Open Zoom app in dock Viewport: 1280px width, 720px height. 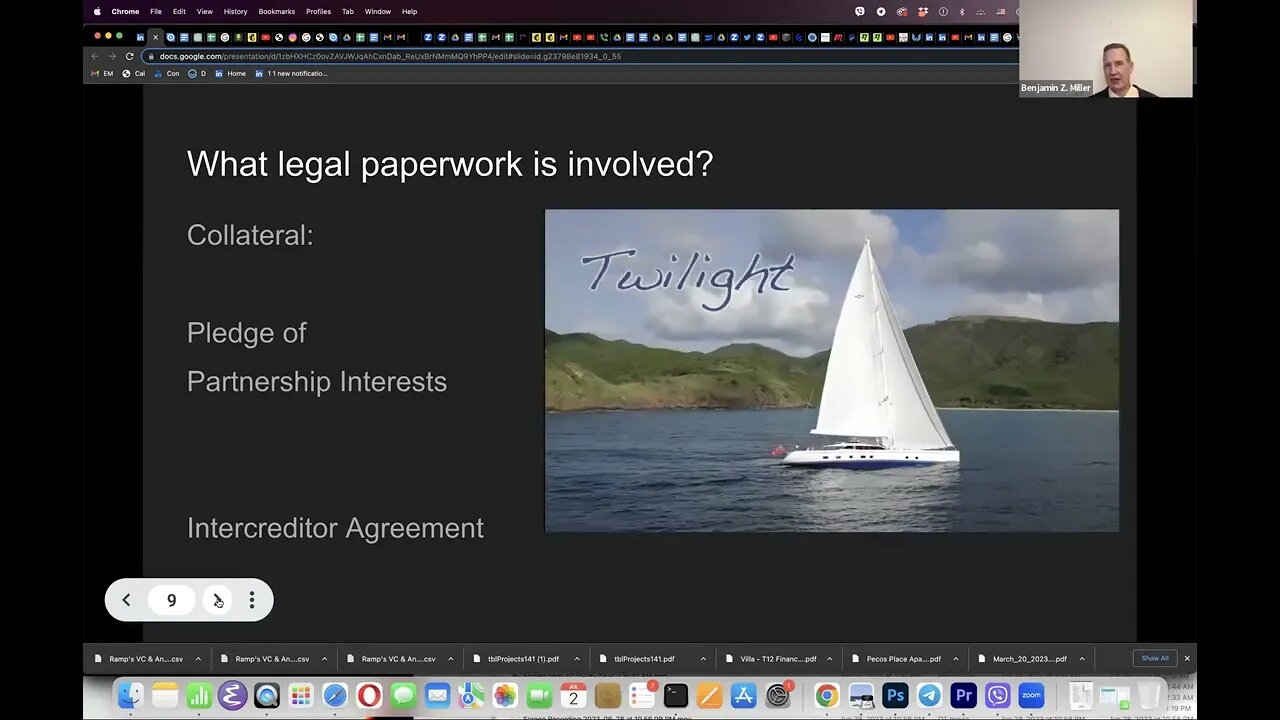click(1031, 695)
